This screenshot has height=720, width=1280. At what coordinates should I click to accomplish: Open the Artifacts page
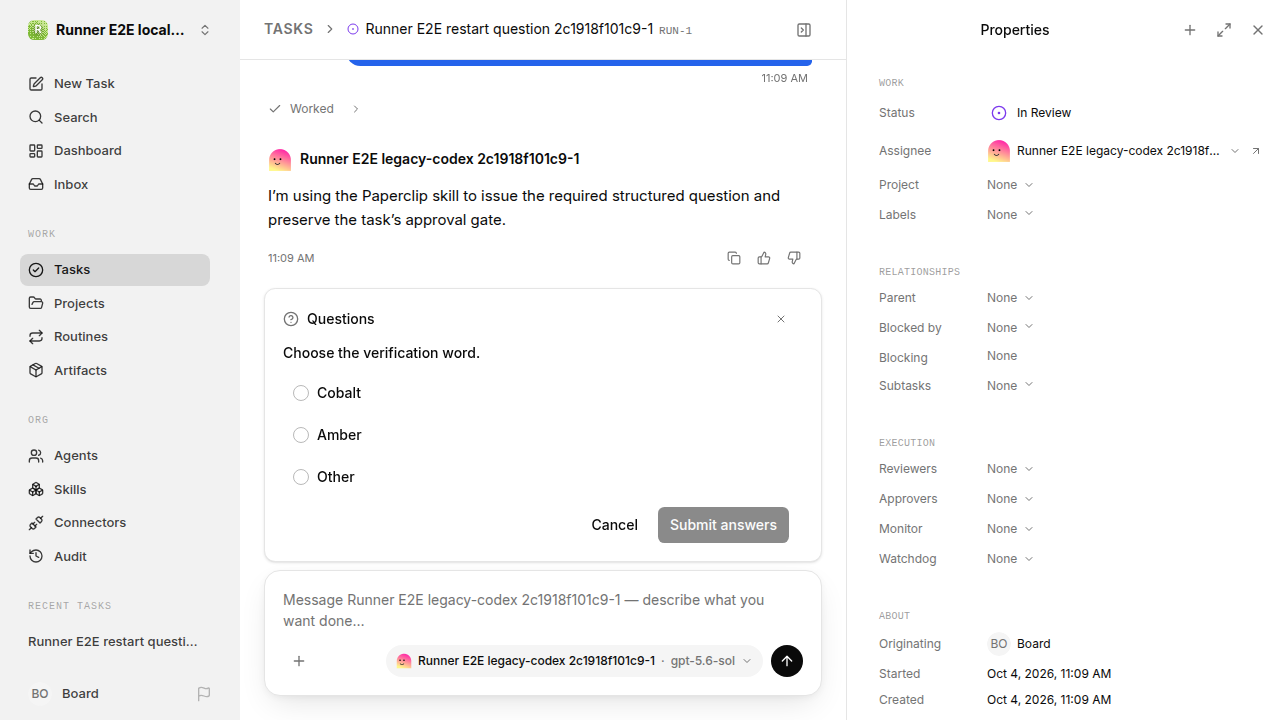click(x=115, y=371)
